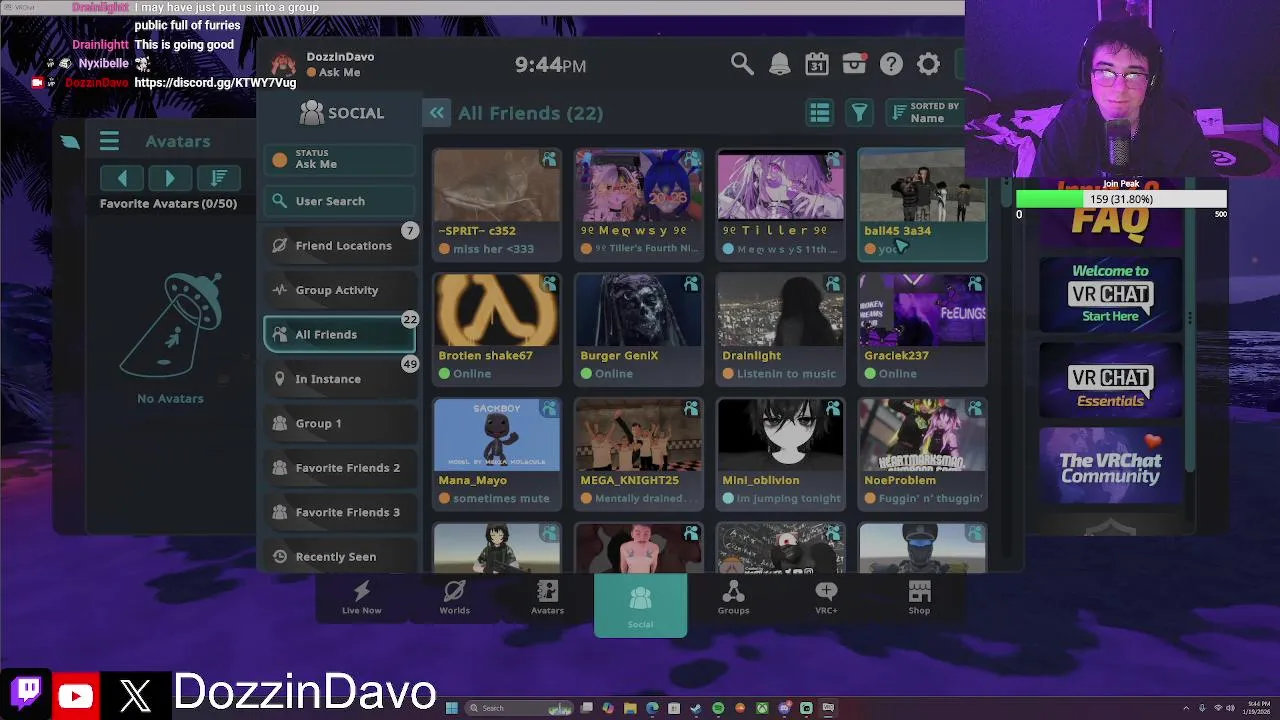
Task: Open Microsoft Edge from taskbar
Action: pos(652,708)
